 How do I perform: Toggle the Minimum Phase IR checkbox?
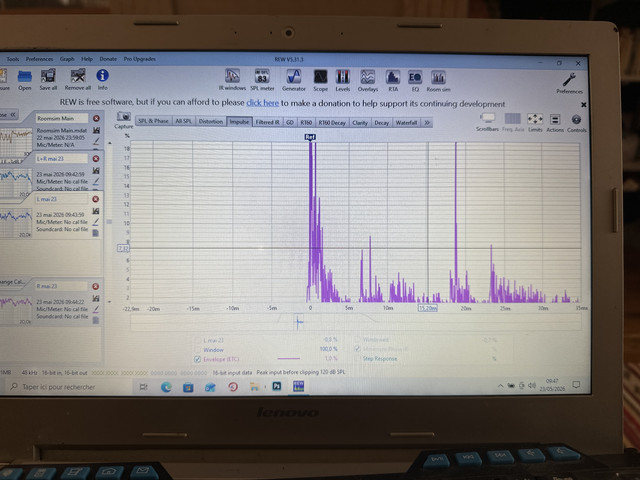click(357, 349)
